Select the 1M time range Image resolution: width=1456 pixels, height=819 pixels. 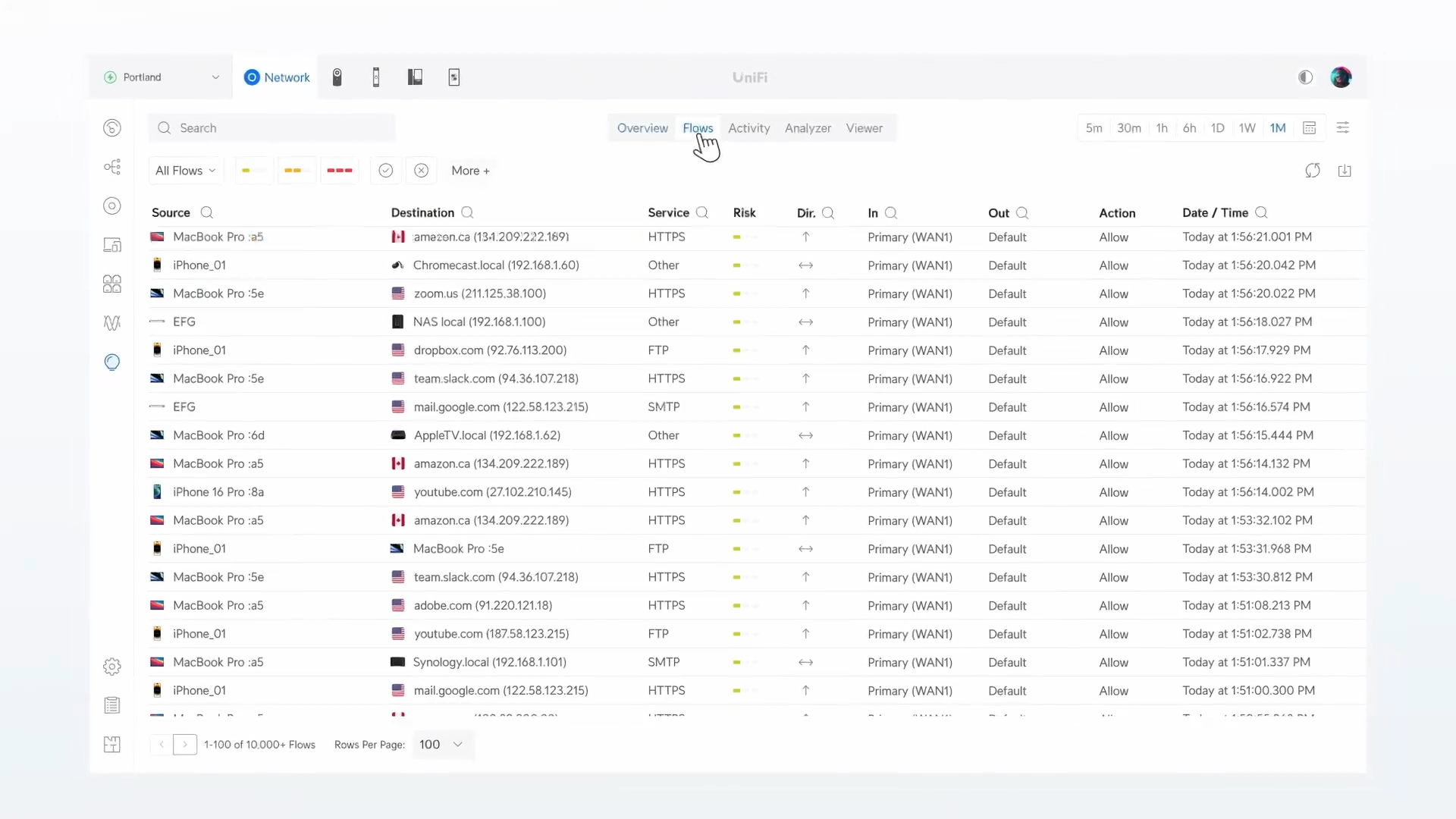click(x=1278, y=128)
